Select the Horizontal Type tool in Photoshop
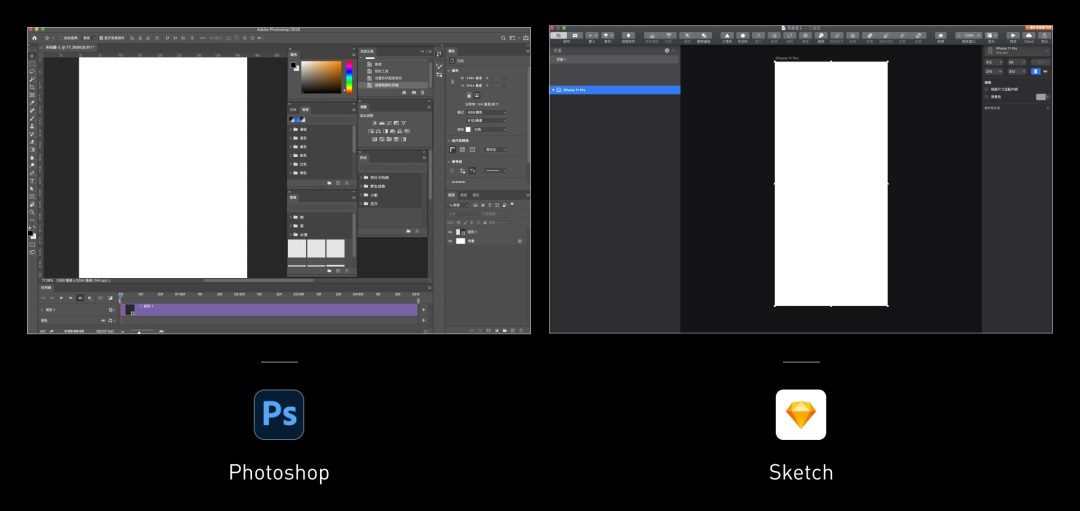 tap(32, 181)
